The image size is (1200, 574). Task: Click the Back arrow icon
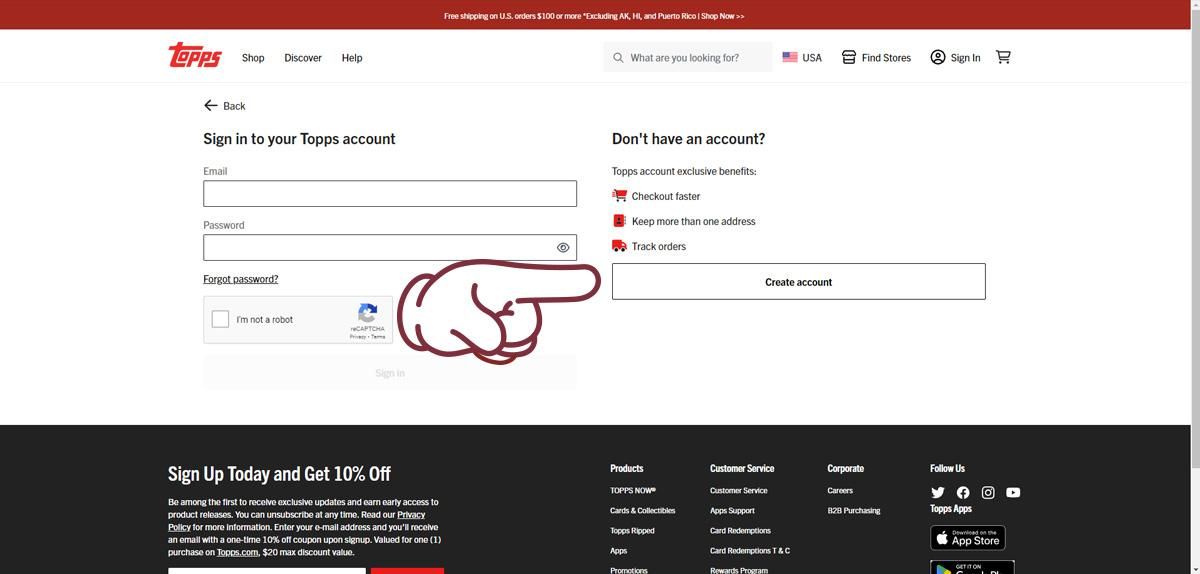(x=210, y=105)
